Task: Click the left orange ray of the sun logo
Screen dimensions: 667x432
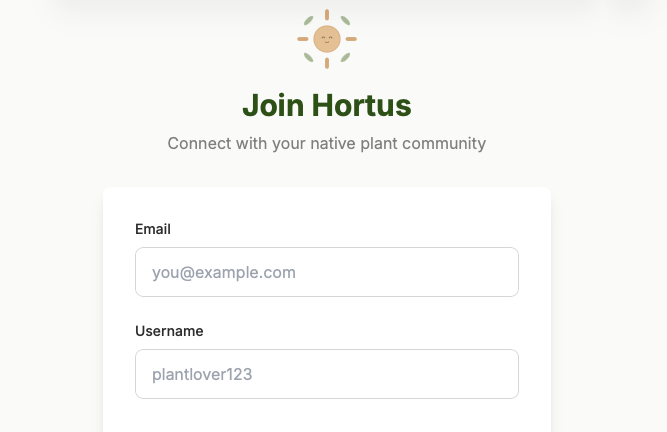Action: 303,39
